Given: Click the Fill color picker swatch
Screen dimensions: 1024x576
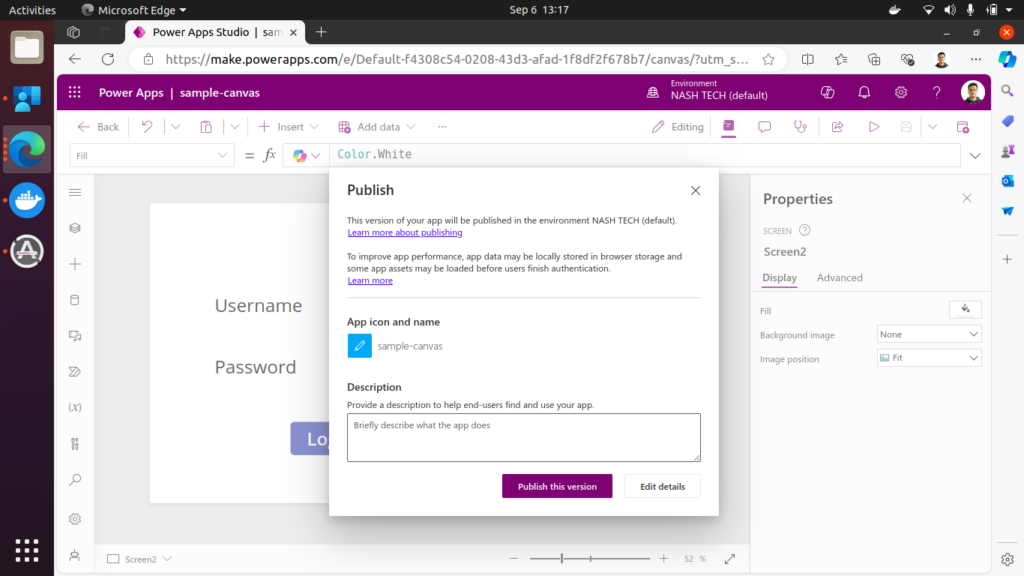Looking at the screenshot, I should 965,310.
